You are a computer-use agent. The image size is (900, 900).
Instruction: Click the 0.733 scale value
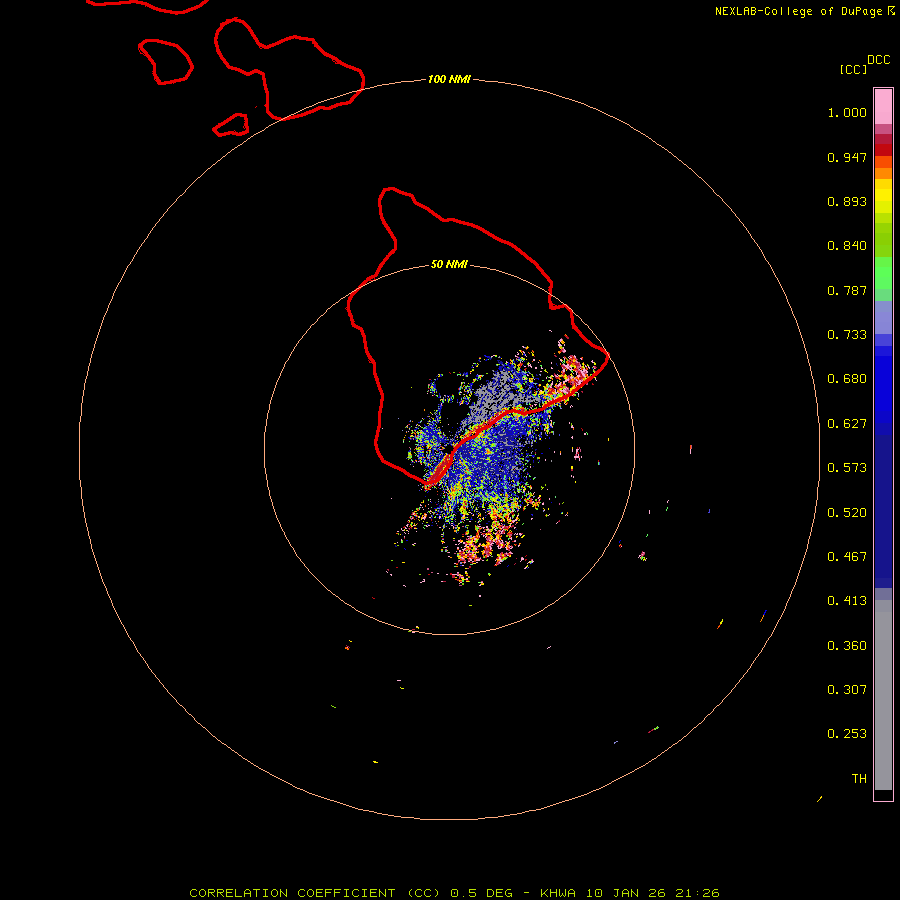(847, 335)
